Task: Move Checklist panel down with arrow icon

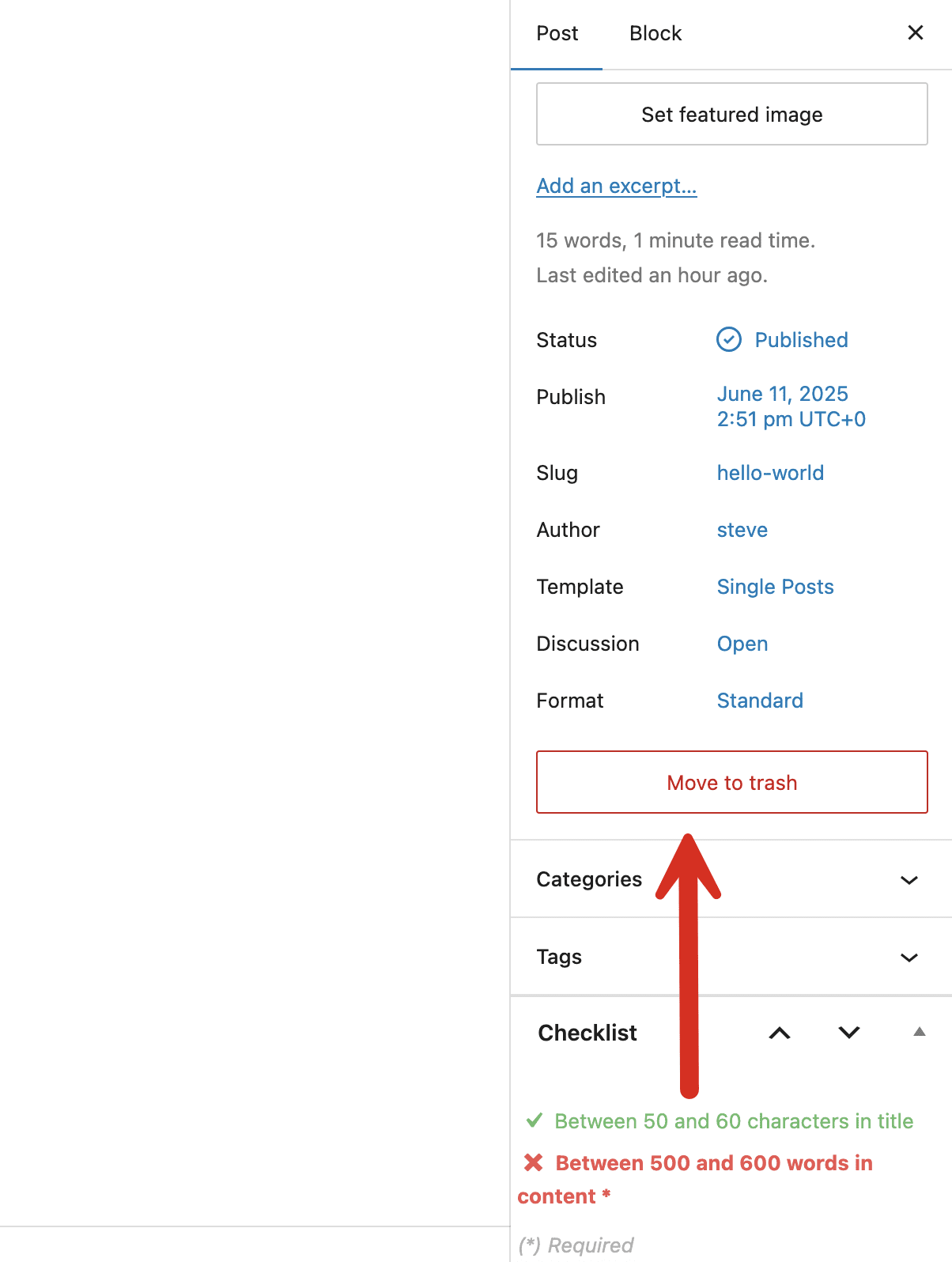Action: pos(849,1033)
